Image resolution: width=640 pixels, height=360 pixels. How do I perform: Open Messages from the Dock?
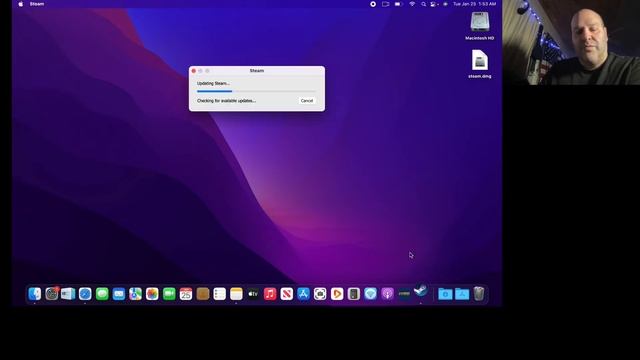[x=102, y=293]
